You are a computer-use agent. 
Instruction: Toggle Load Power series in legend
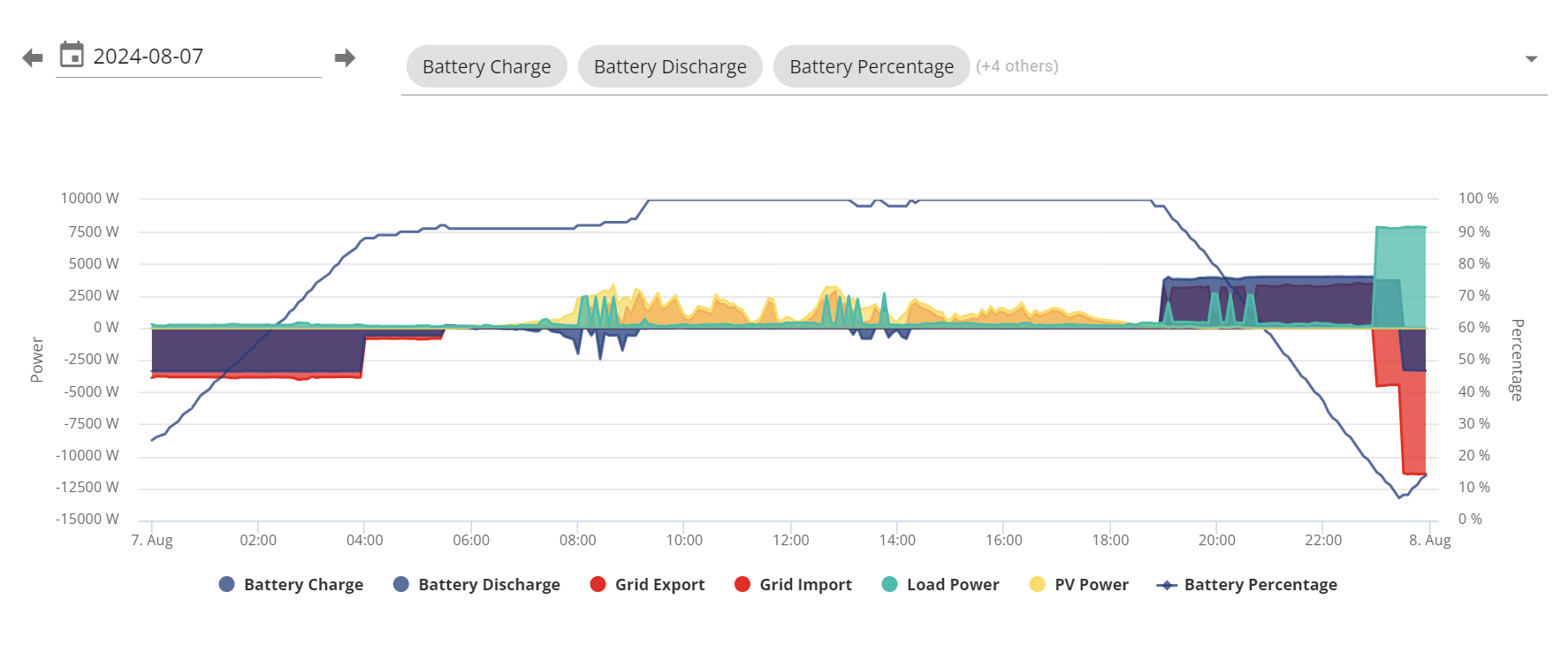click(x=940, y=584)
